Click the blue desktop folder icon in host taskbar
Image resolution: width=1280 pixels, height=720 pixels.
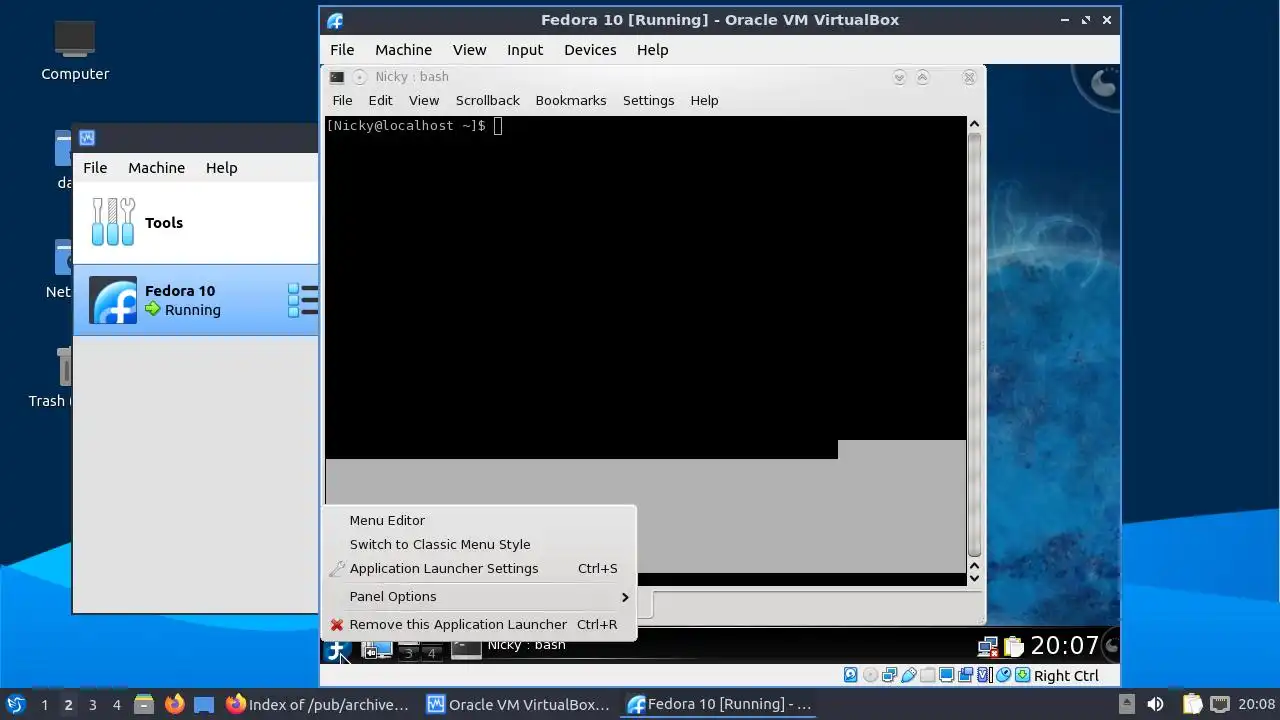click(x=204, y=704)
